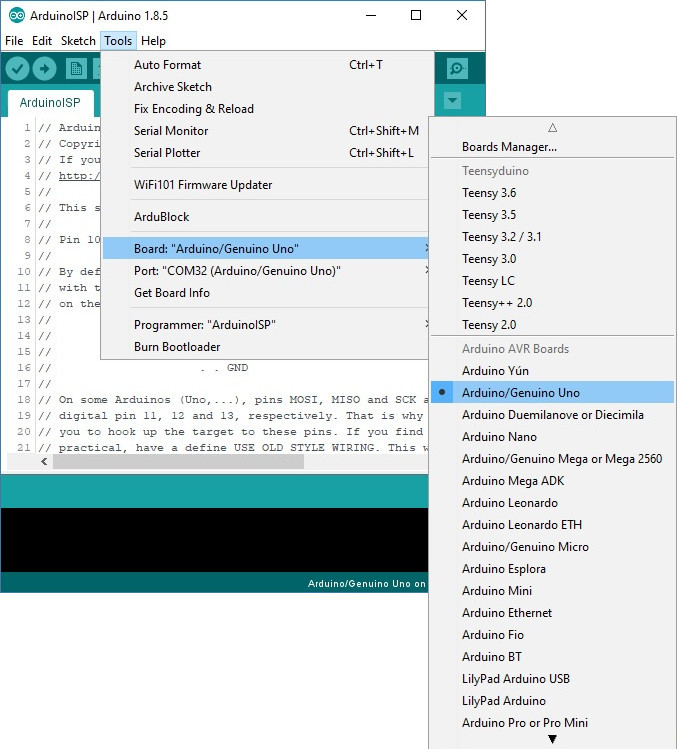Select Arduino Mini board
This screenshot has width=677, height=749.
tap(552, 590)
